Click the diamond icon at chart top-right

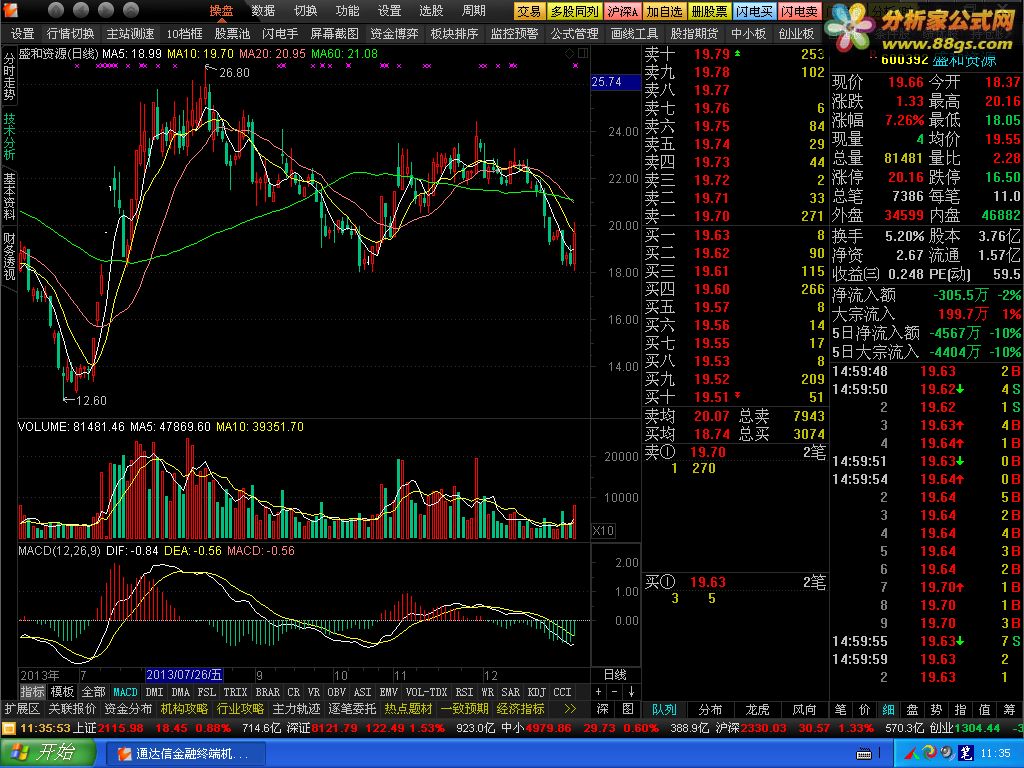coord(569,54)
